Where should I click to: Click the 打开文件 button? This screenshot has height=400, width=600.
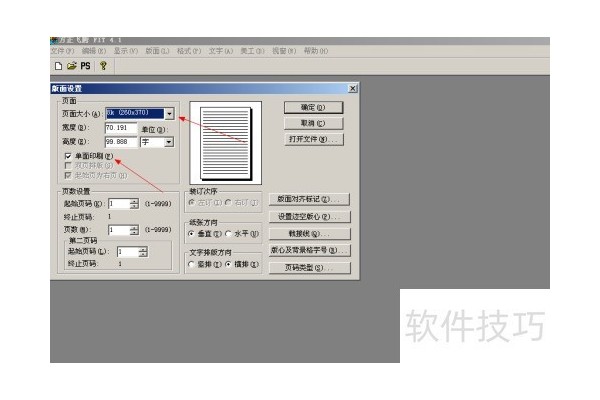[313, 139]
